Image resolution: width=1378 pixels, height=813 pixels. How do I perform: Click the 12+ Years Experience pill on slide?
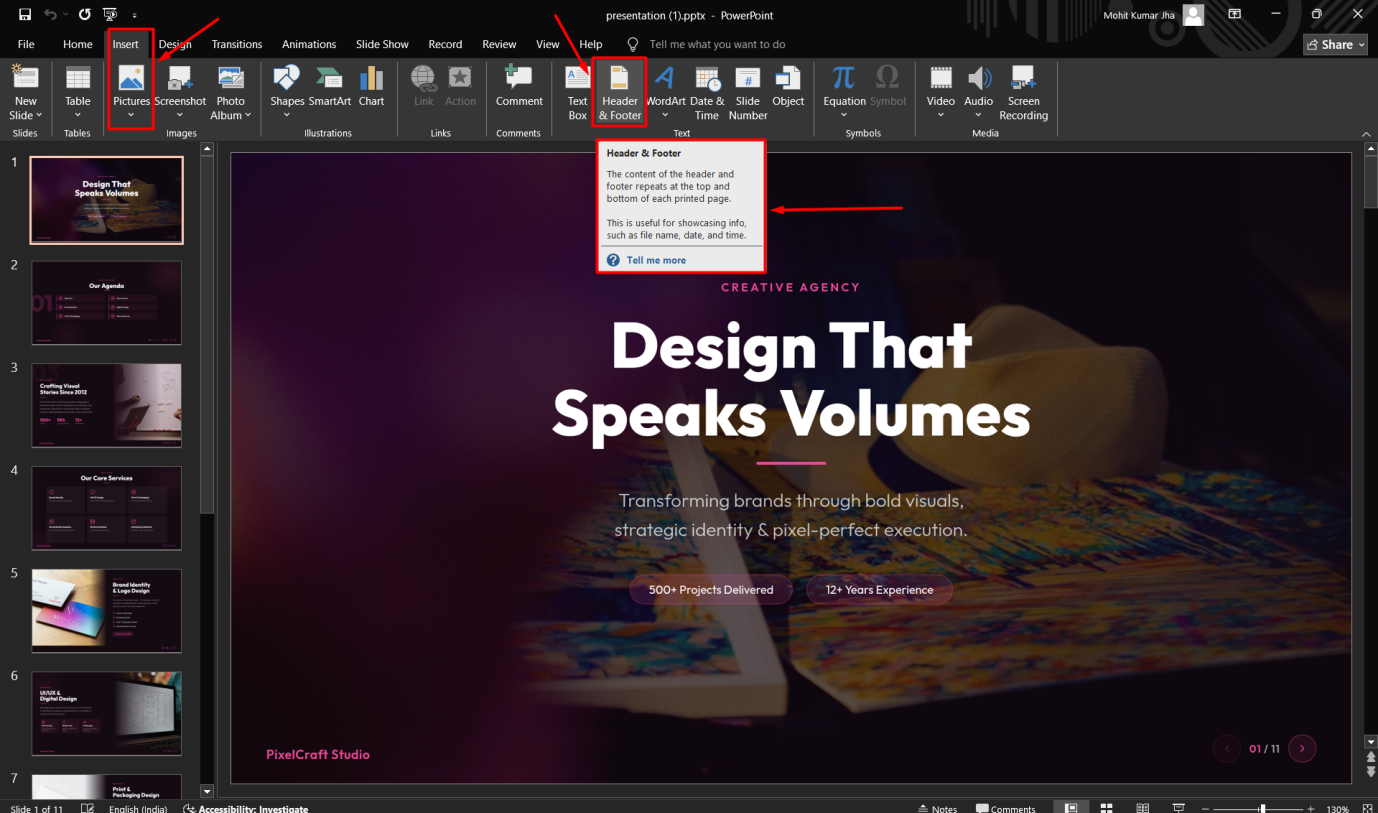(x=879, y=590)
